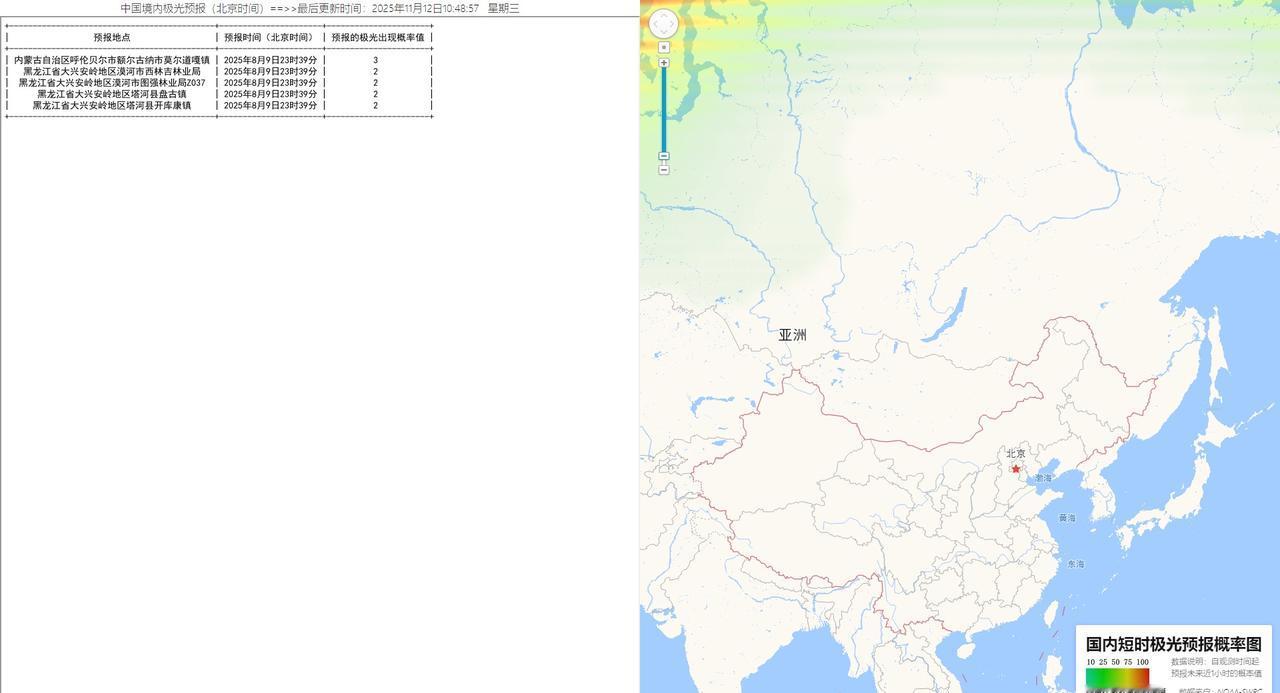Click the forecast time in the 开库康镇 row

tap(271, 105)
